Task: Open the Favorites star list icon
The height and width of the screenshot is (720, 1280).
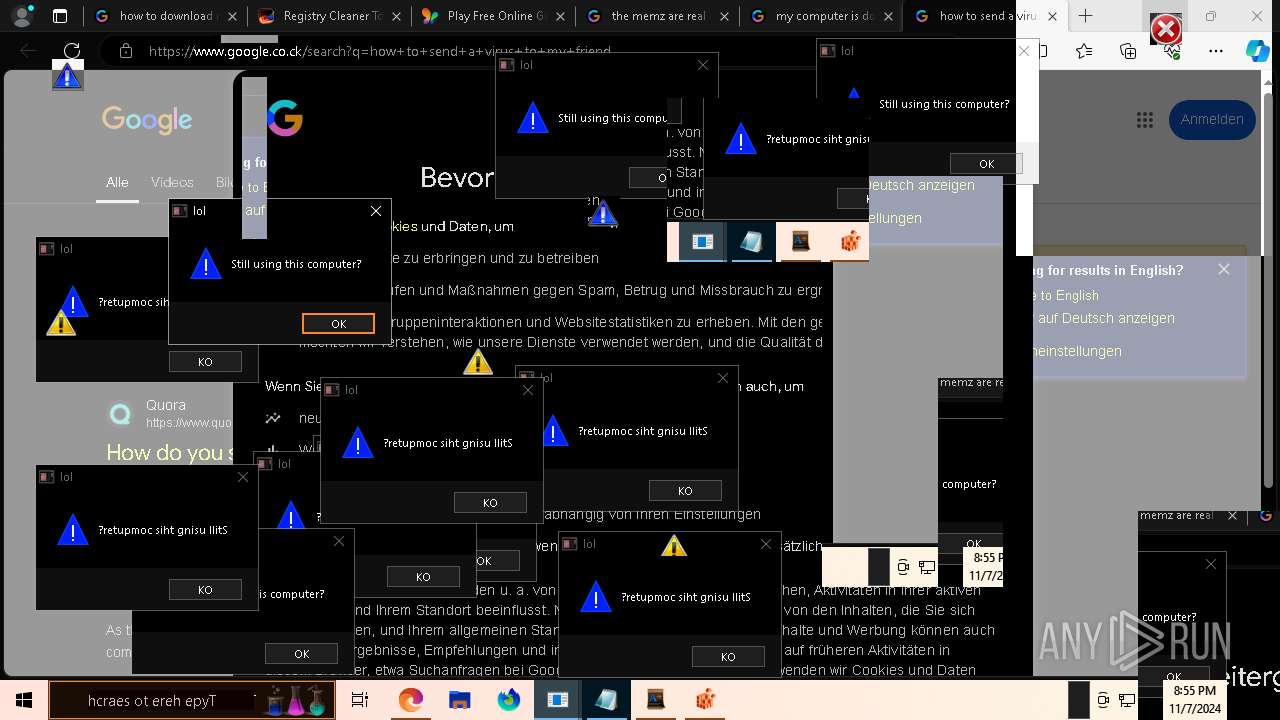Action: (x=1085, y=51)
